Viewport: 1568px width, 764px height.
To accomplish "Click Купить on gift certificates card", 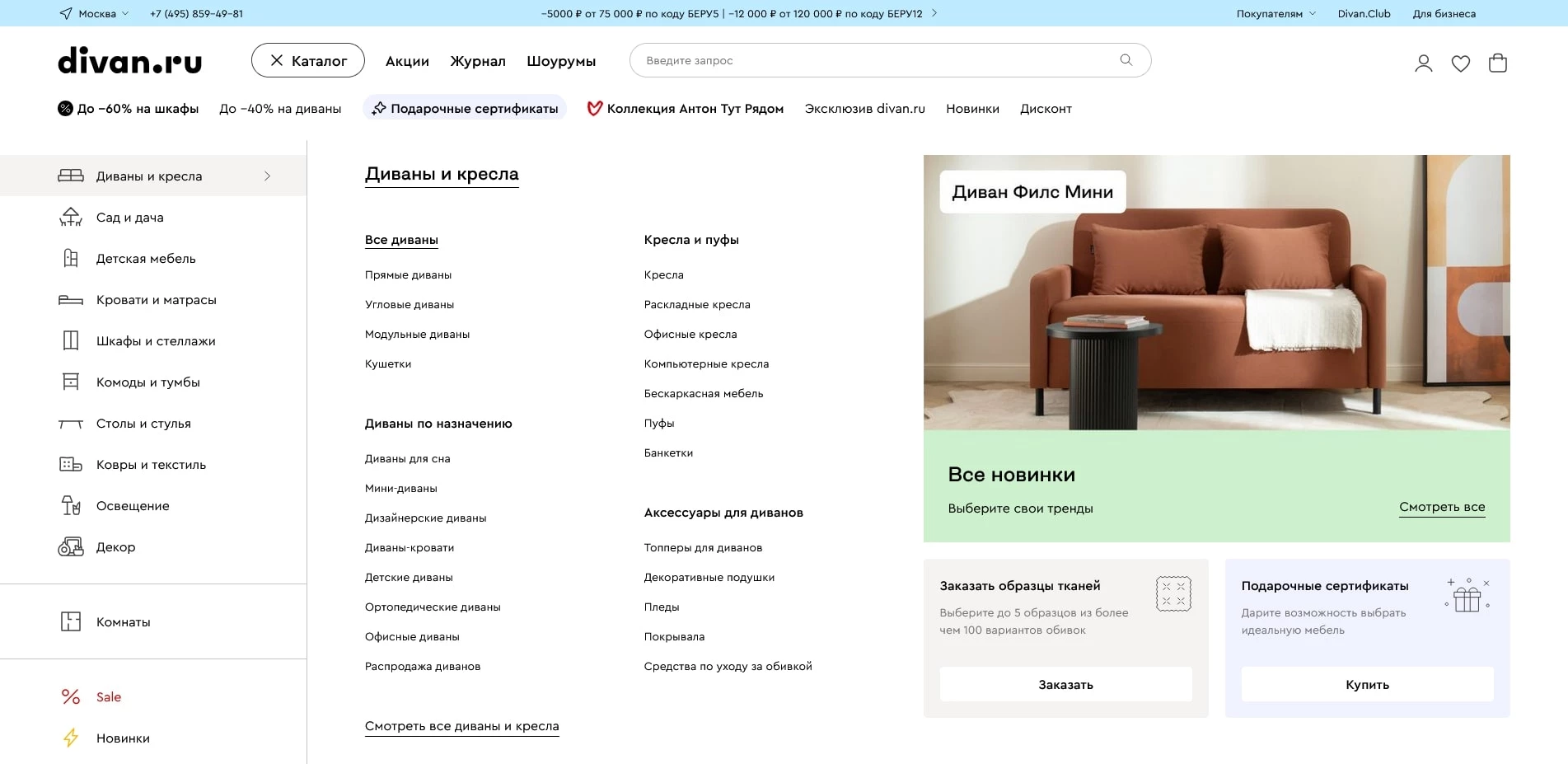I will (x=1367, y=684).
